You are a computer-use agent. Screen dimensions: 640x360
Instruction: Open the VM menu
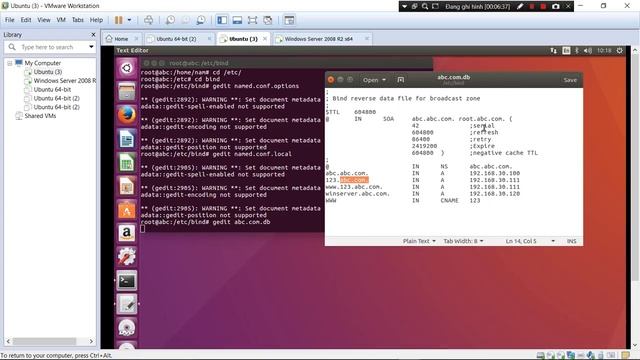pos(61,20)
